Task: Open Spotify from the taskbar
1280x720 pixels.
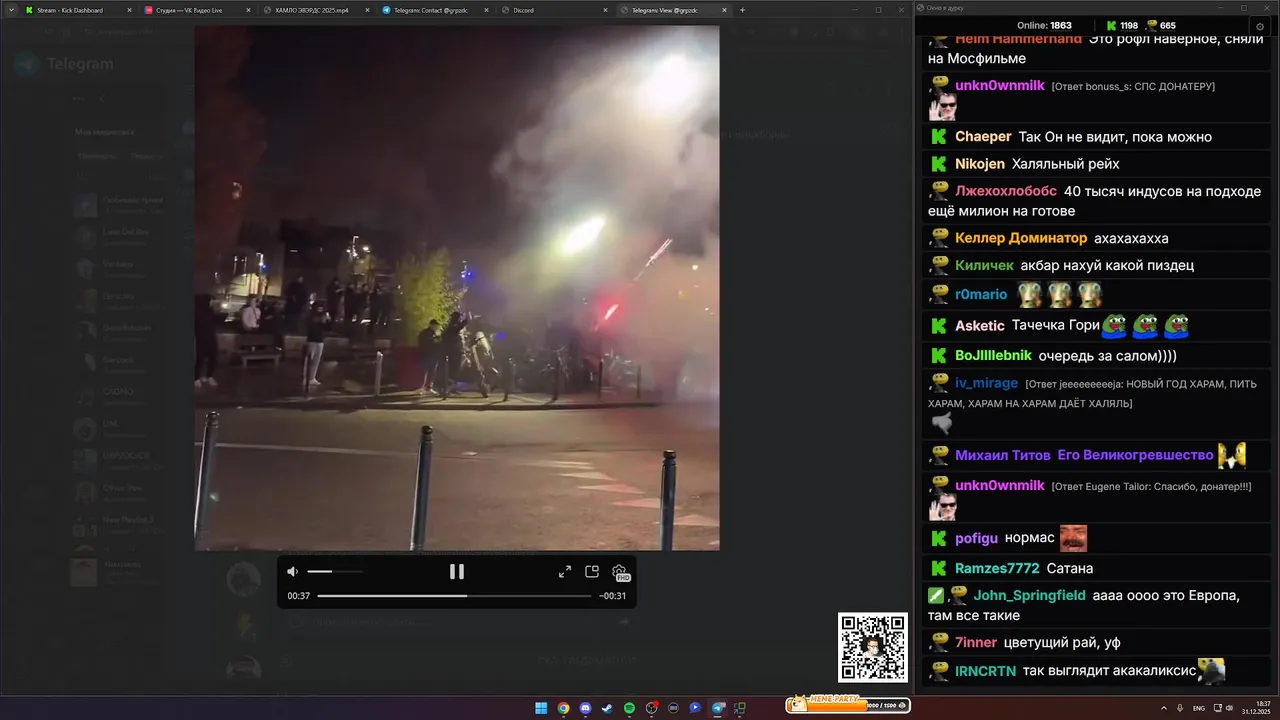Action: pos(629,708)
